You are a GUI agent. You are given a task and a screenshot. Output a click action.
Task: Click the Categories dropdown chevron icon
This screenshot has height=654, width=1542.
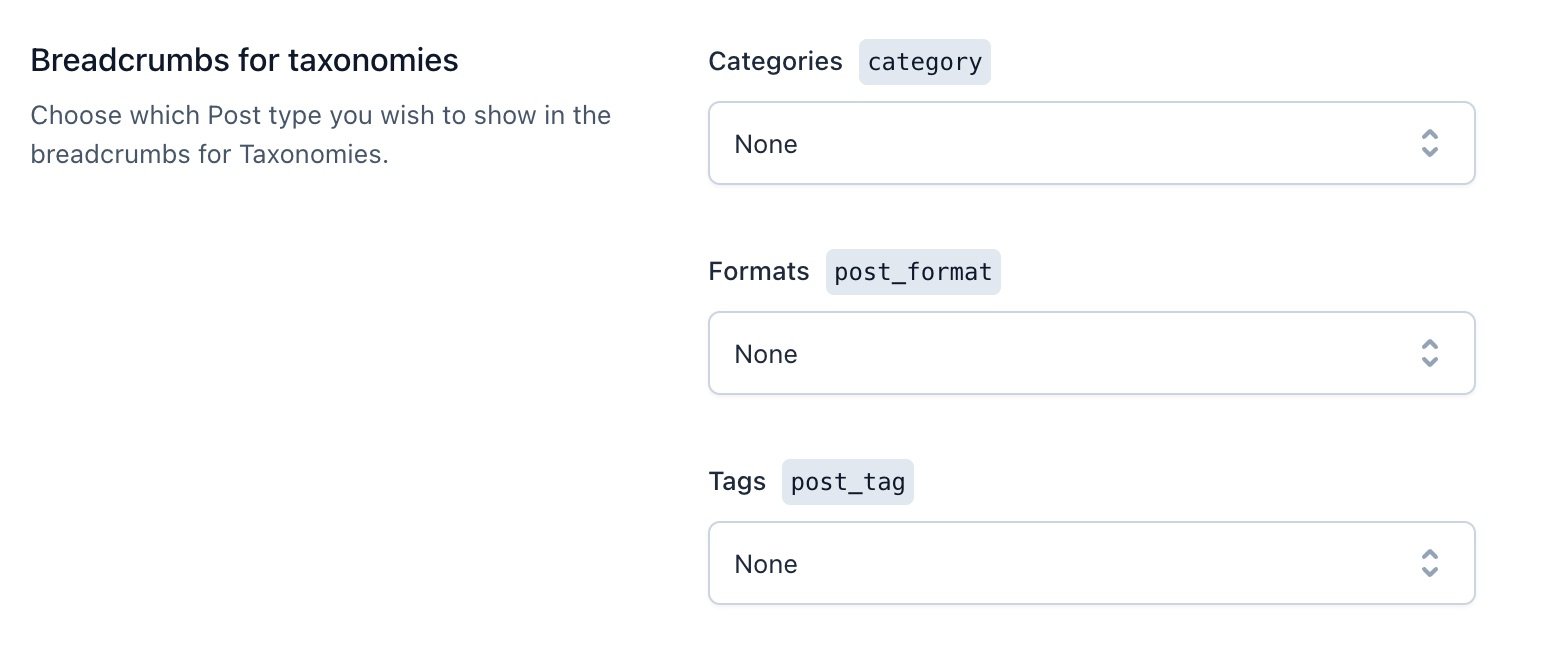[x=1430, y=144]
